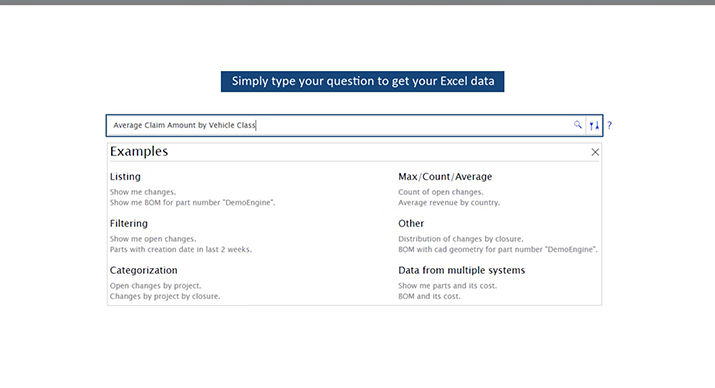
Task: Select example "Show me changes."
Action: click(x=143, y=192)
